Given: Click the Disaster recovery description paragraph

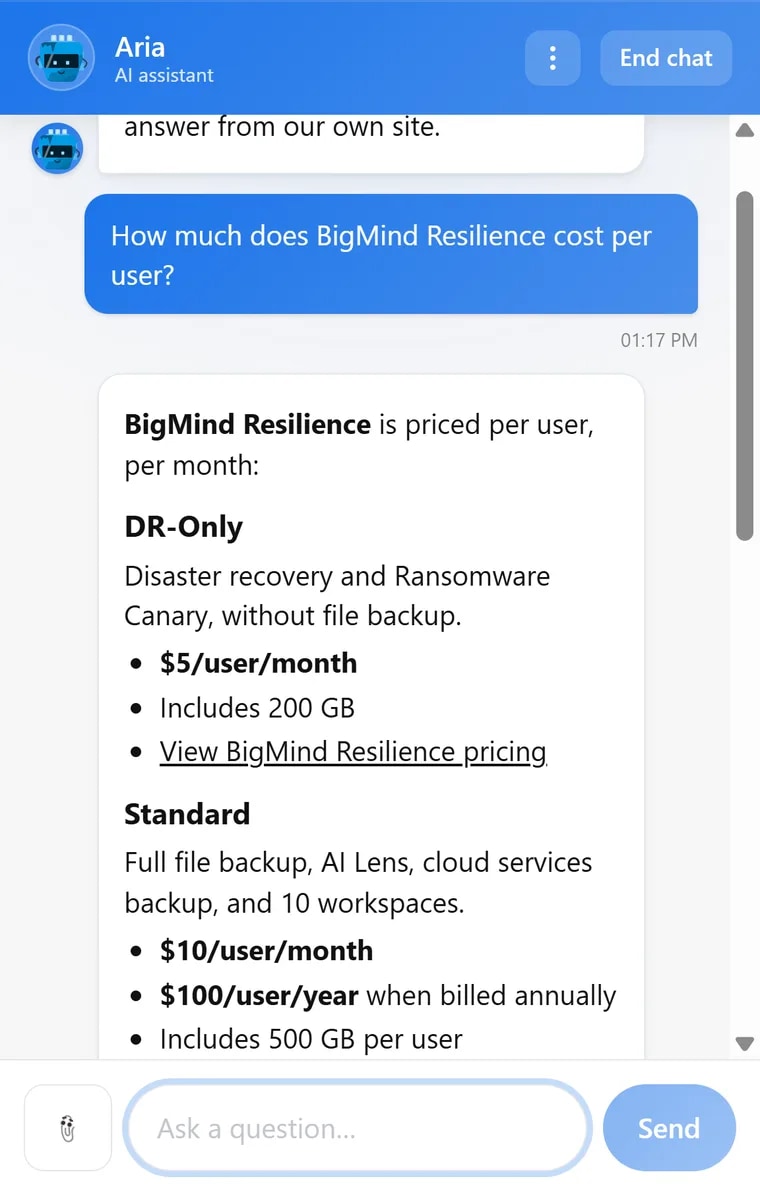Looking at the screenshot, I should click(337, 596).
